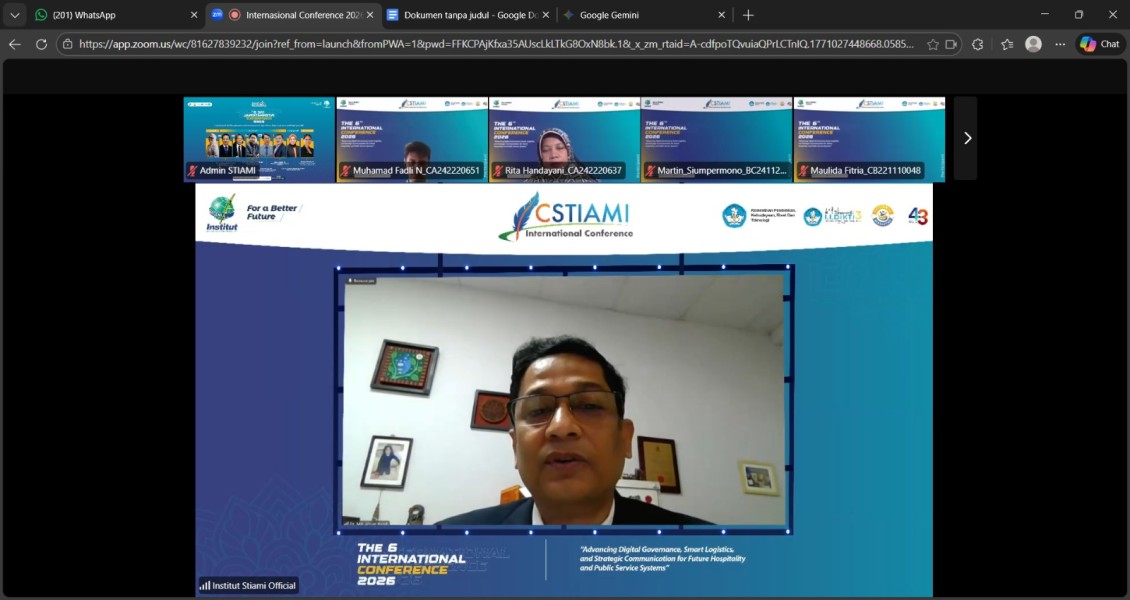Show next participants with the right arrow

[966, 138]
